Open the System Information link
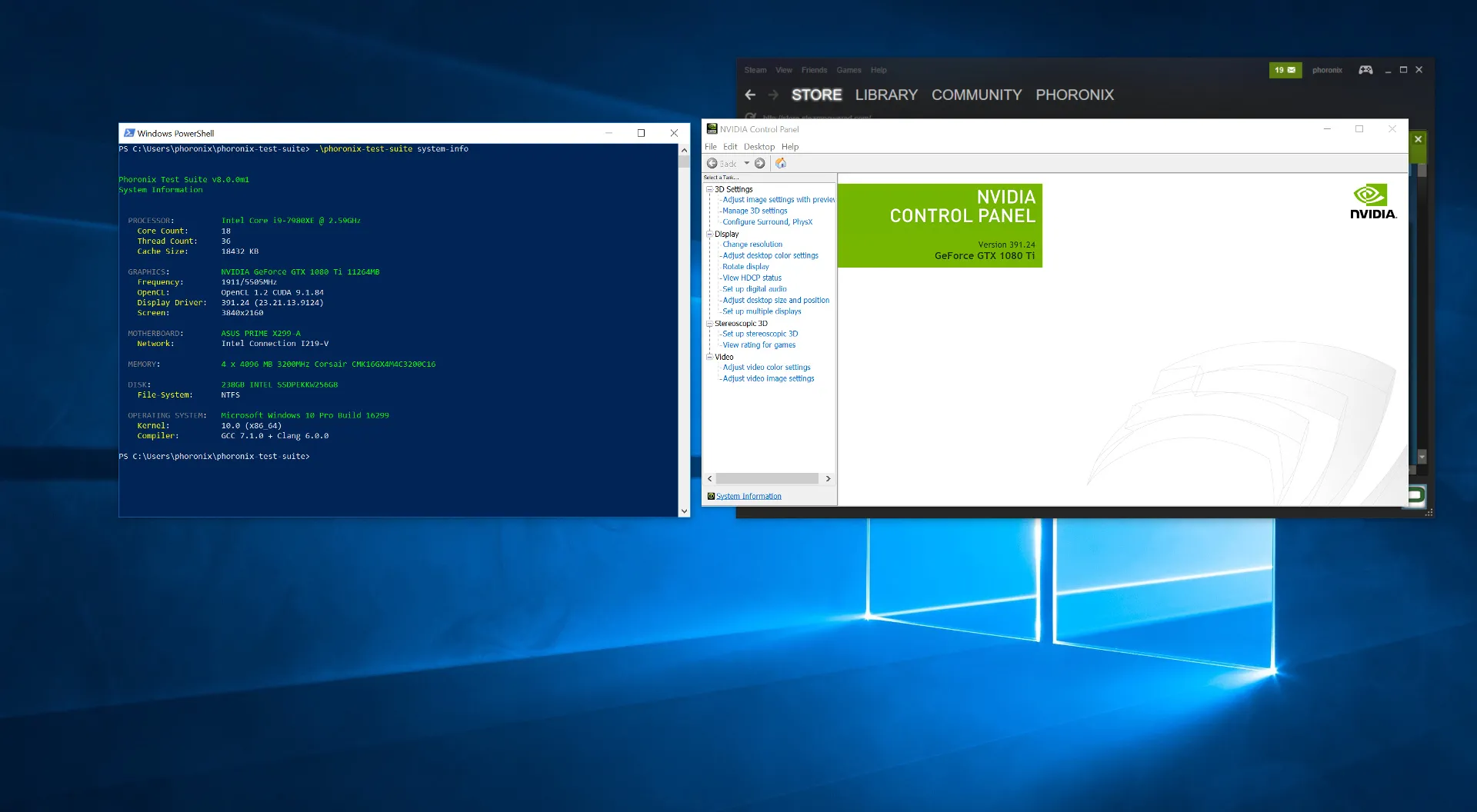 (749, 497)
